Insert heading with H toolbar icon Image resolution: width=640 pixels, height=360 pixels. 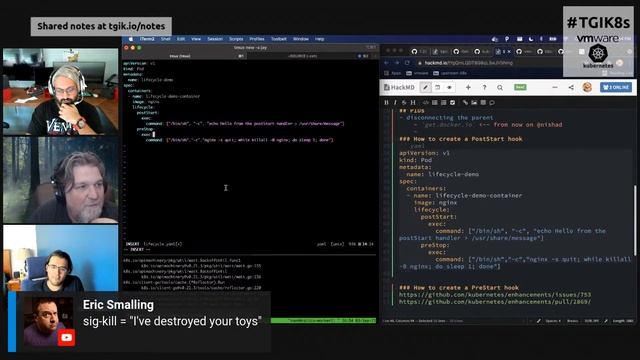(413, 102)
